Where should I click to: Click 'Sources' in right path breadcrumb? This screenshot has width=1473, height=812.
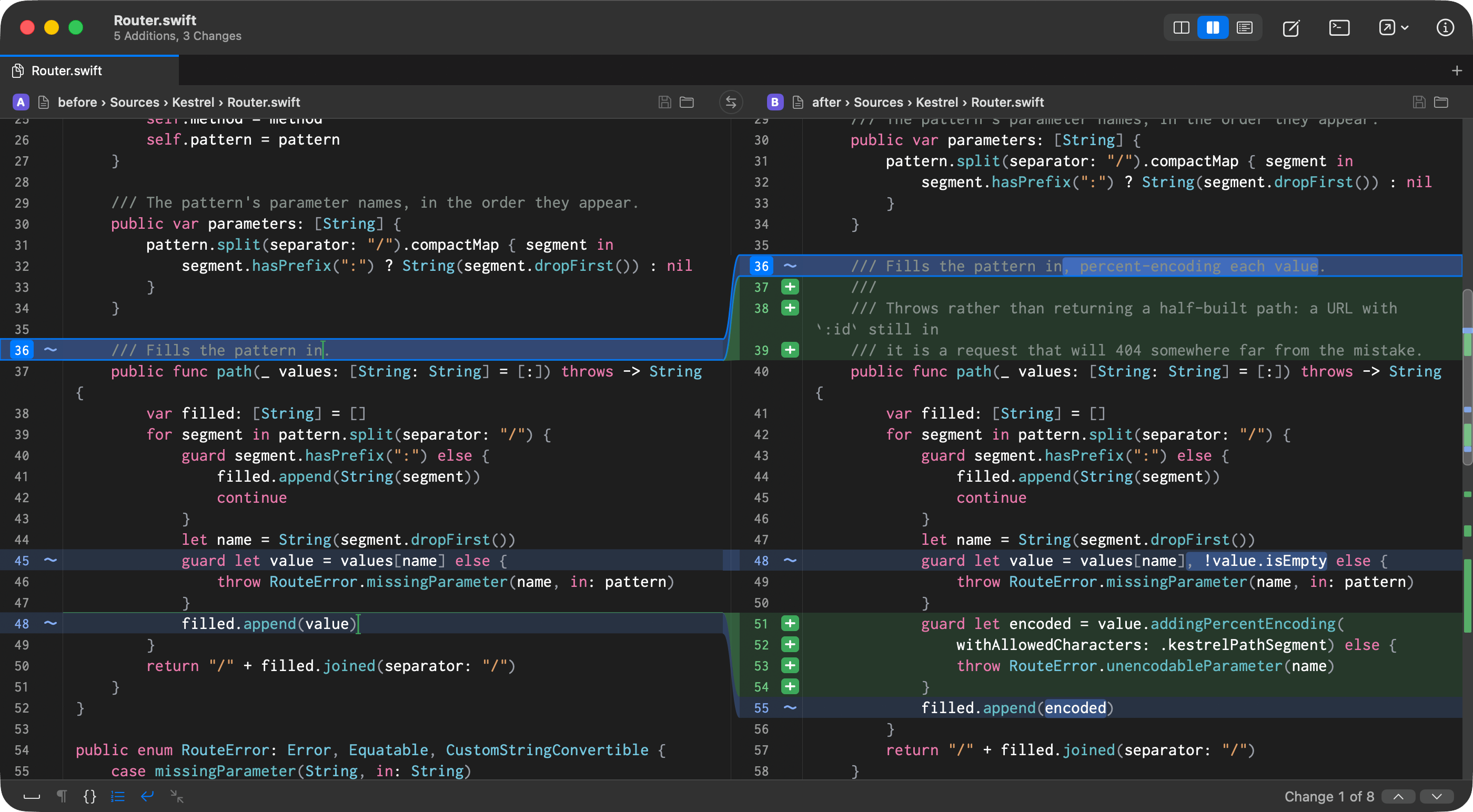(x=879, y=102)
